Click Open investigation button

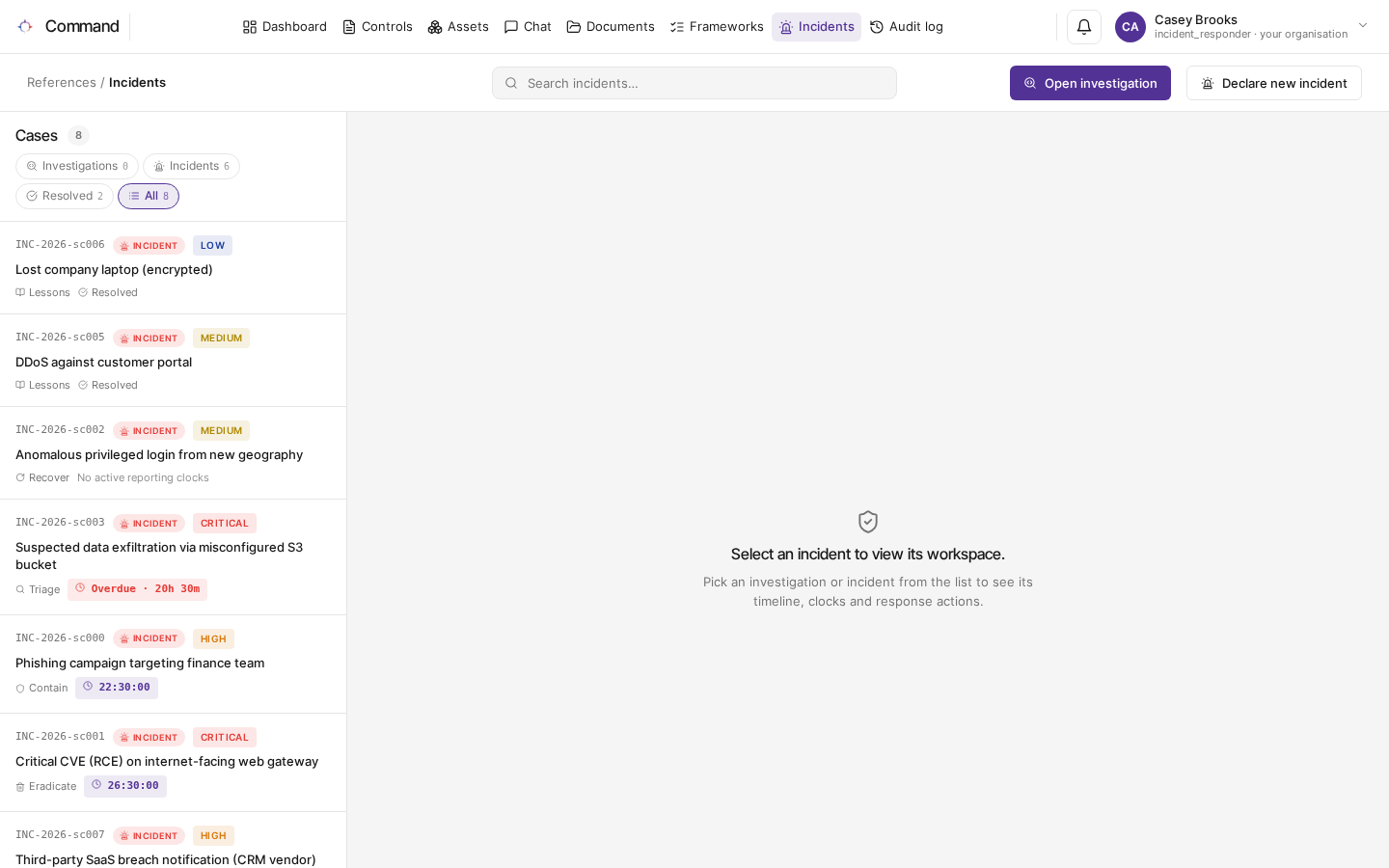1090,83
